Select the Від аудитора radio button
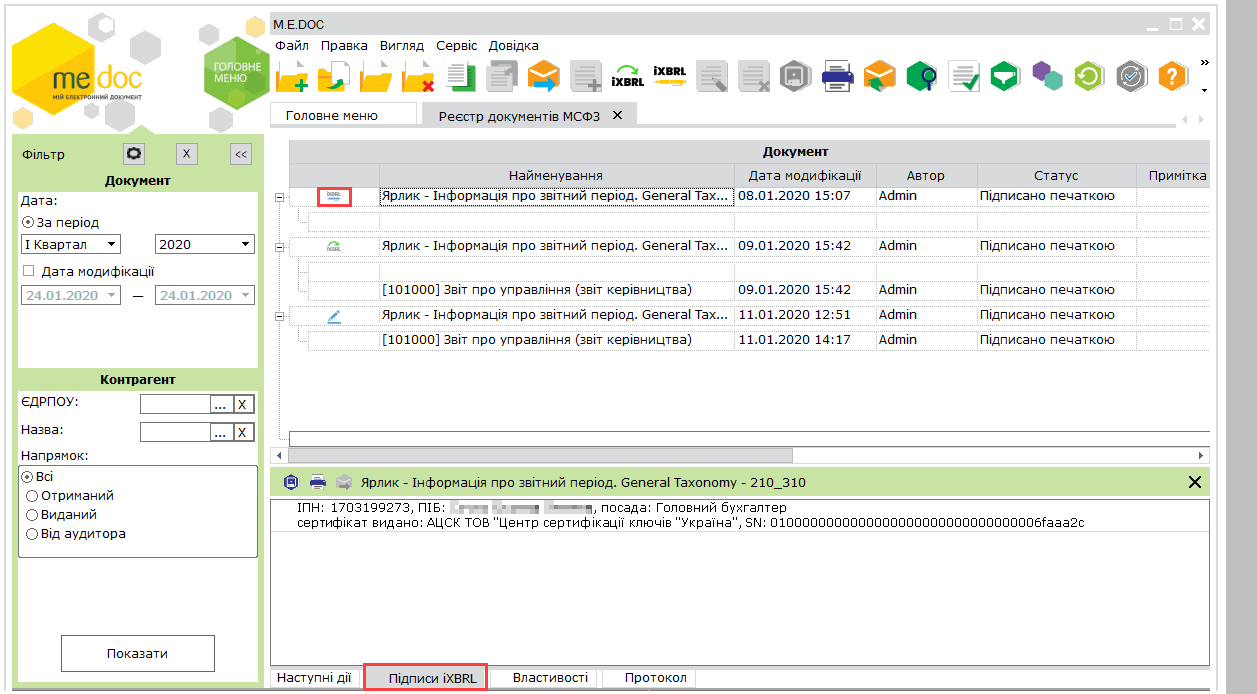Viewport: 1257px width, 694px height. point(32,534)
